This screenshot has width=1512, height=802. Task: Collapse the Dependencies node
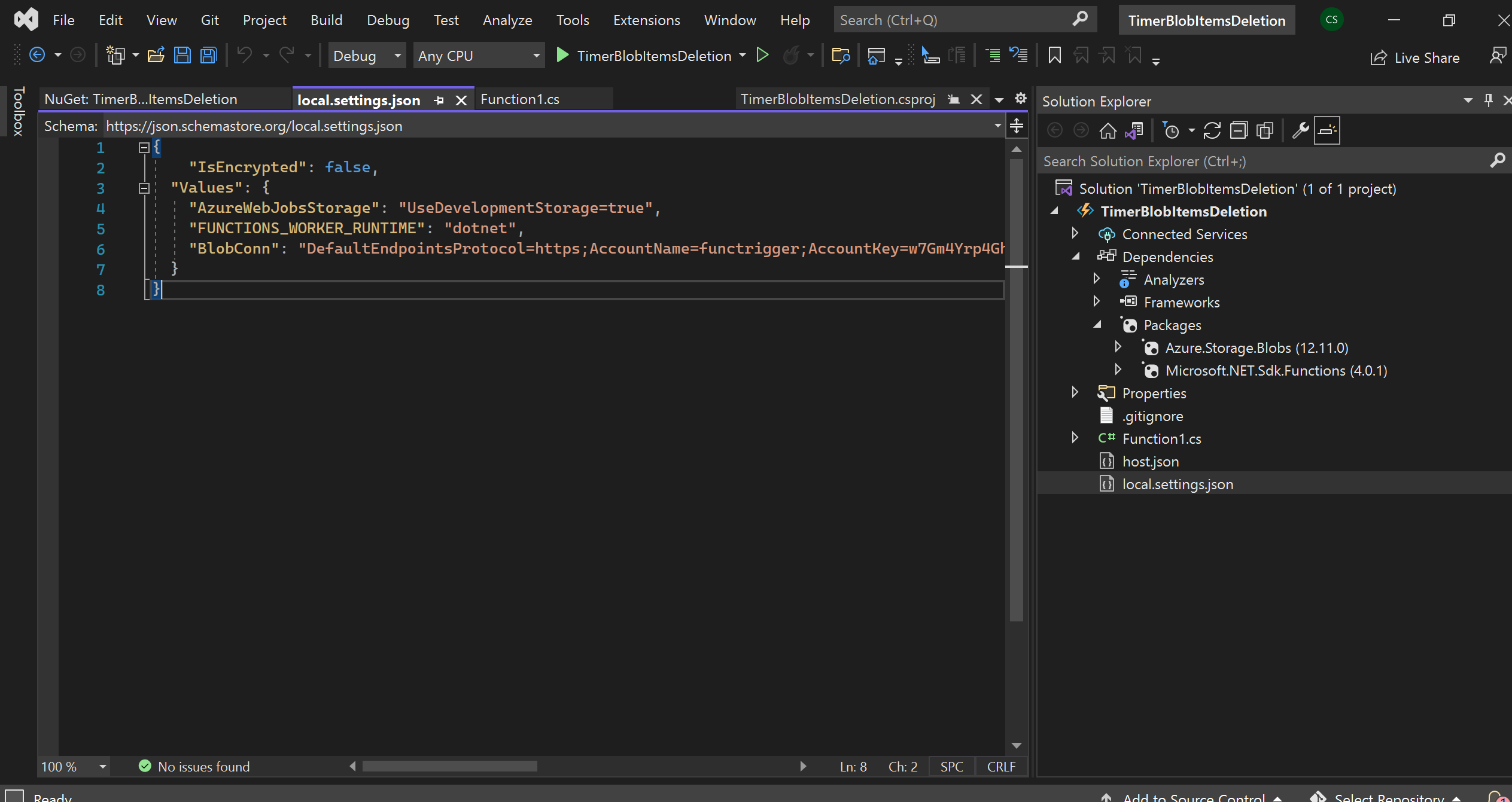1076,257
